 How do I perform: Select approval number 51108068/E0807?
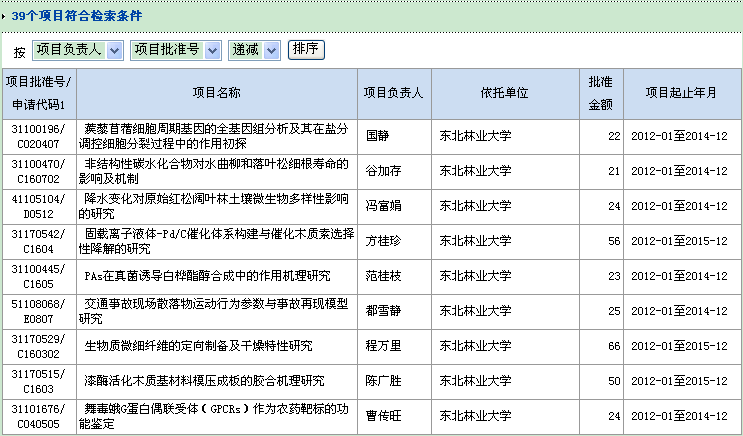[38, 311]
